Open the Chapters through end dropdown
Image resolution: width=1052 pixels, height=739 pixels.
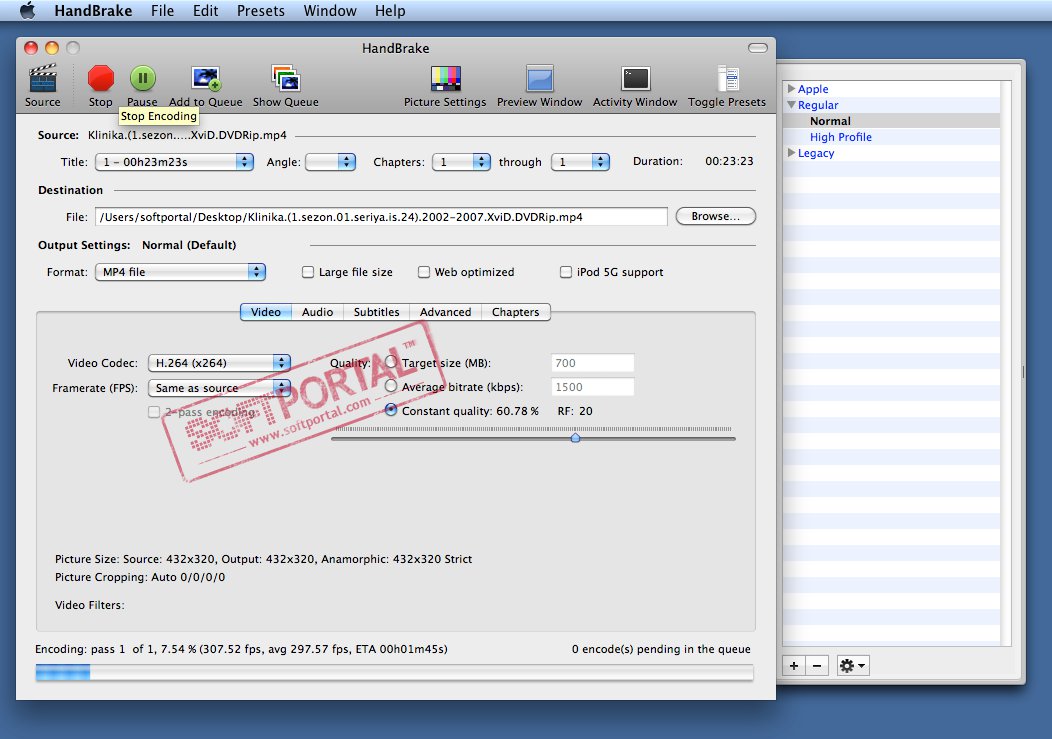580,162
